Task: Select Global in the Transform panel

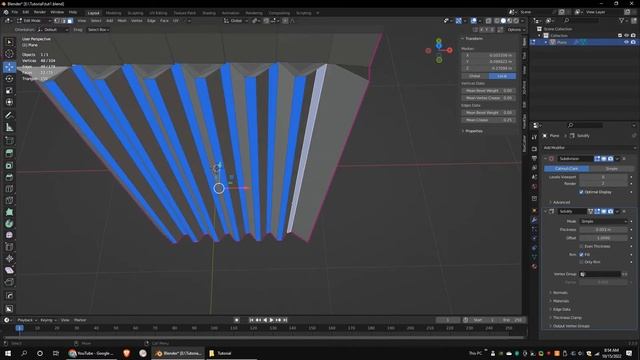Action: (x=475, y=76)
